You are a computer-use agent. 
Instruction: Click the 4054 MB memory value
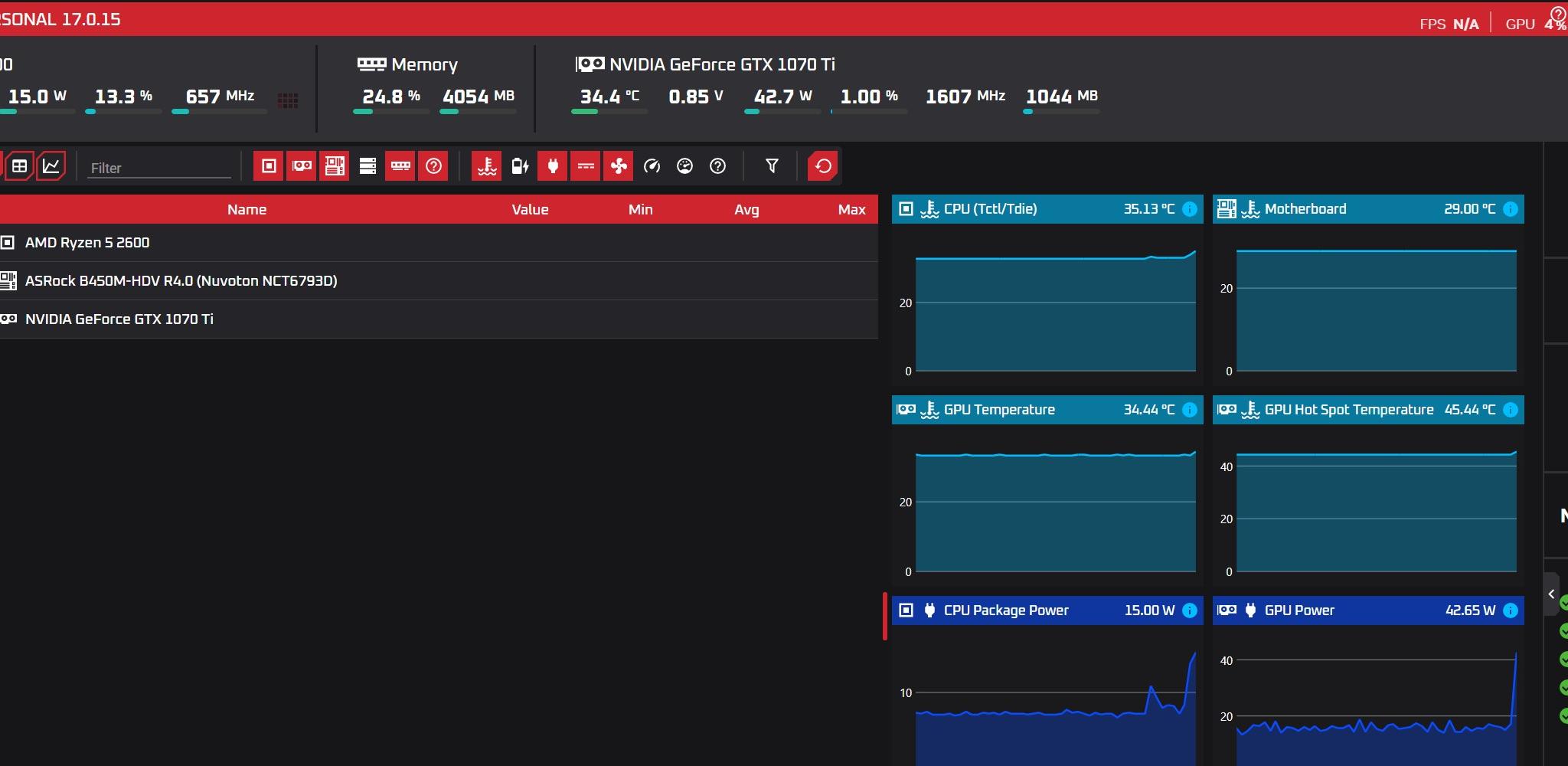pos(479,97)
